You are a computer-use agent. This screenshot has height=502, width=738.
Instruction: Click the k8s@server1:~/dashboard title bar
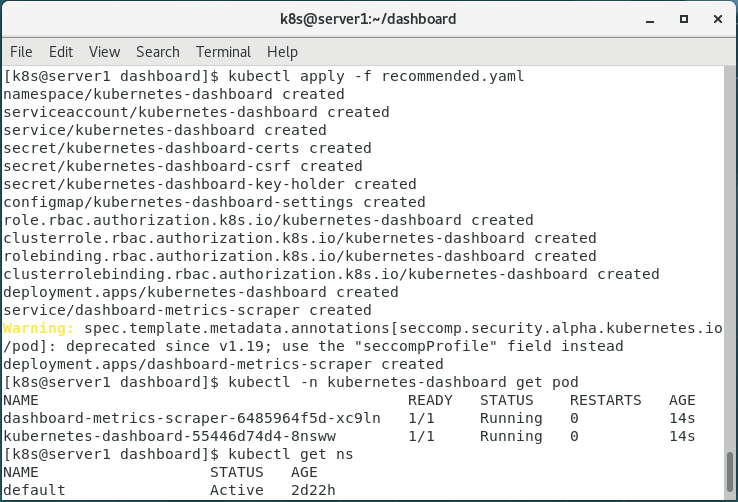tap(368, 19)
